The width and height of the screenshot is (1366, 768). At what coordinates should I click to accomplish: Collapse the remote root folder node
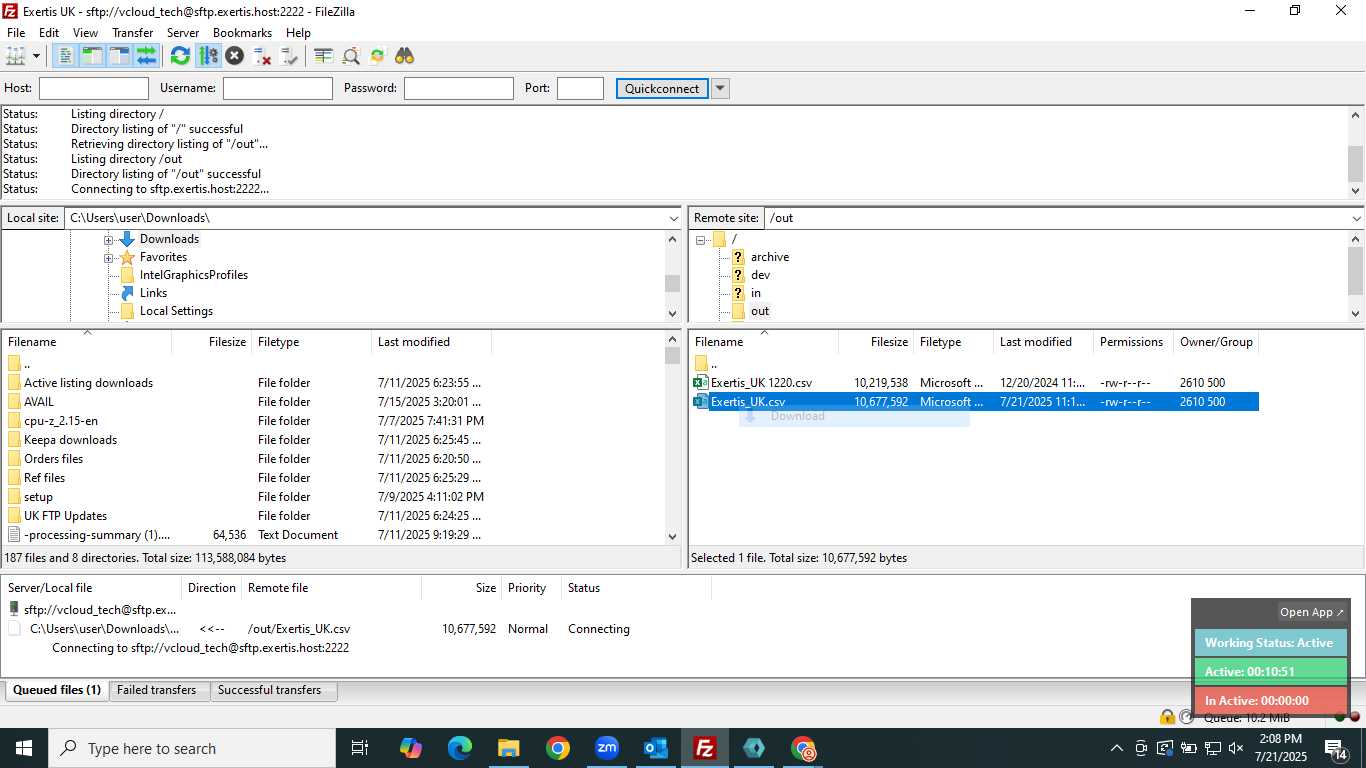[701, 240]
